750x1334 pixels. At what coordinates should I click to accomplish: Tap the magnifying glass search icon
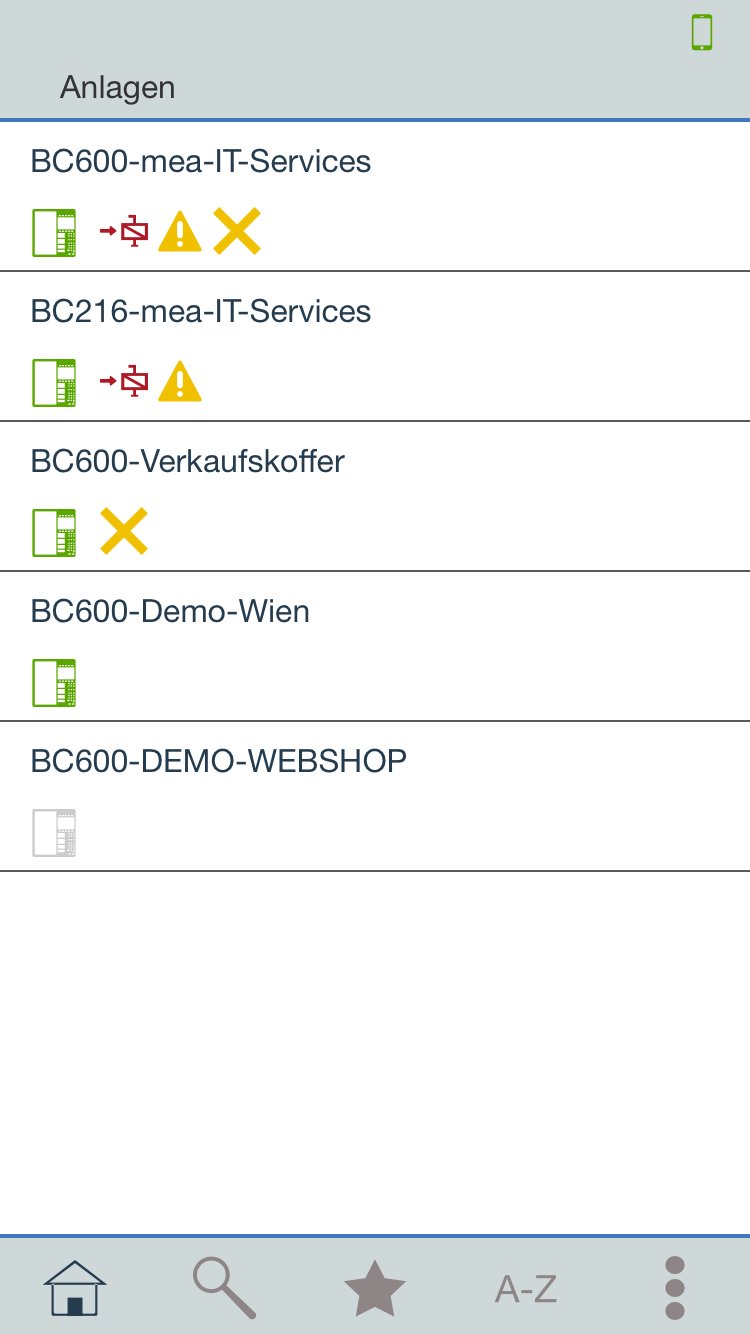[x=224, y=1288]
